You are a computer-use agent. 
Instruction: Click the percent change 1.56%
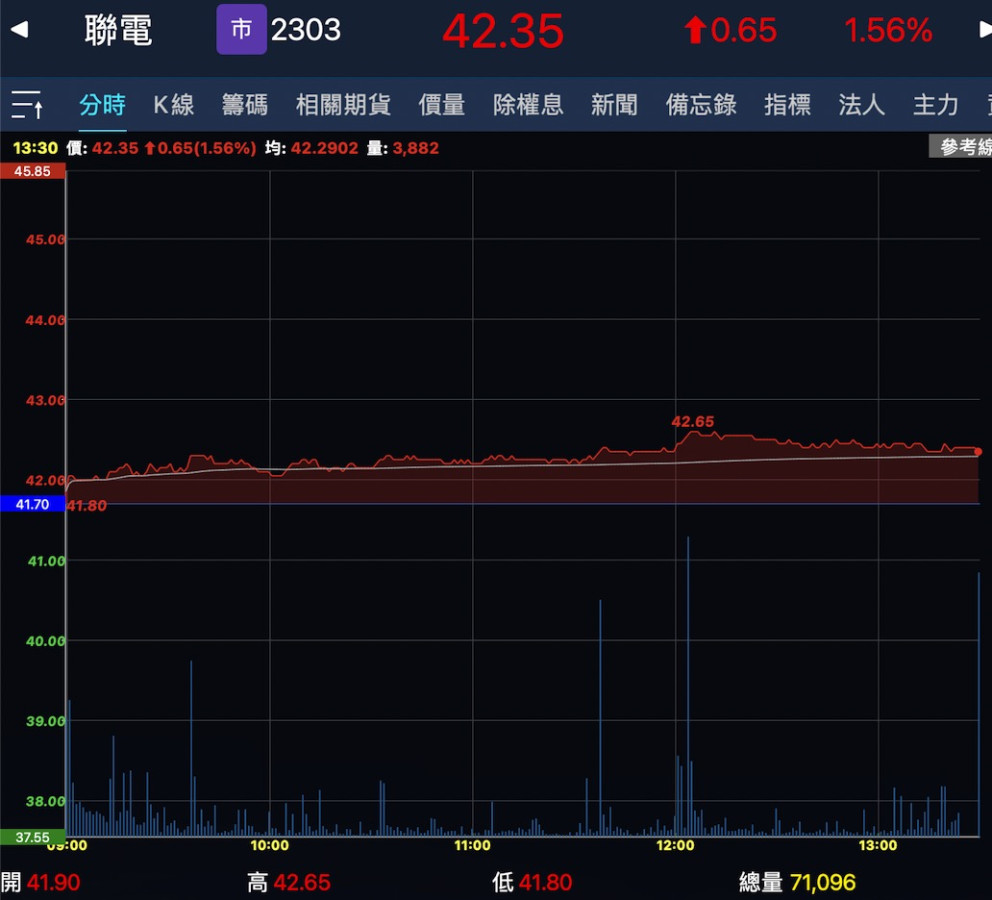[x=888, y=30]
